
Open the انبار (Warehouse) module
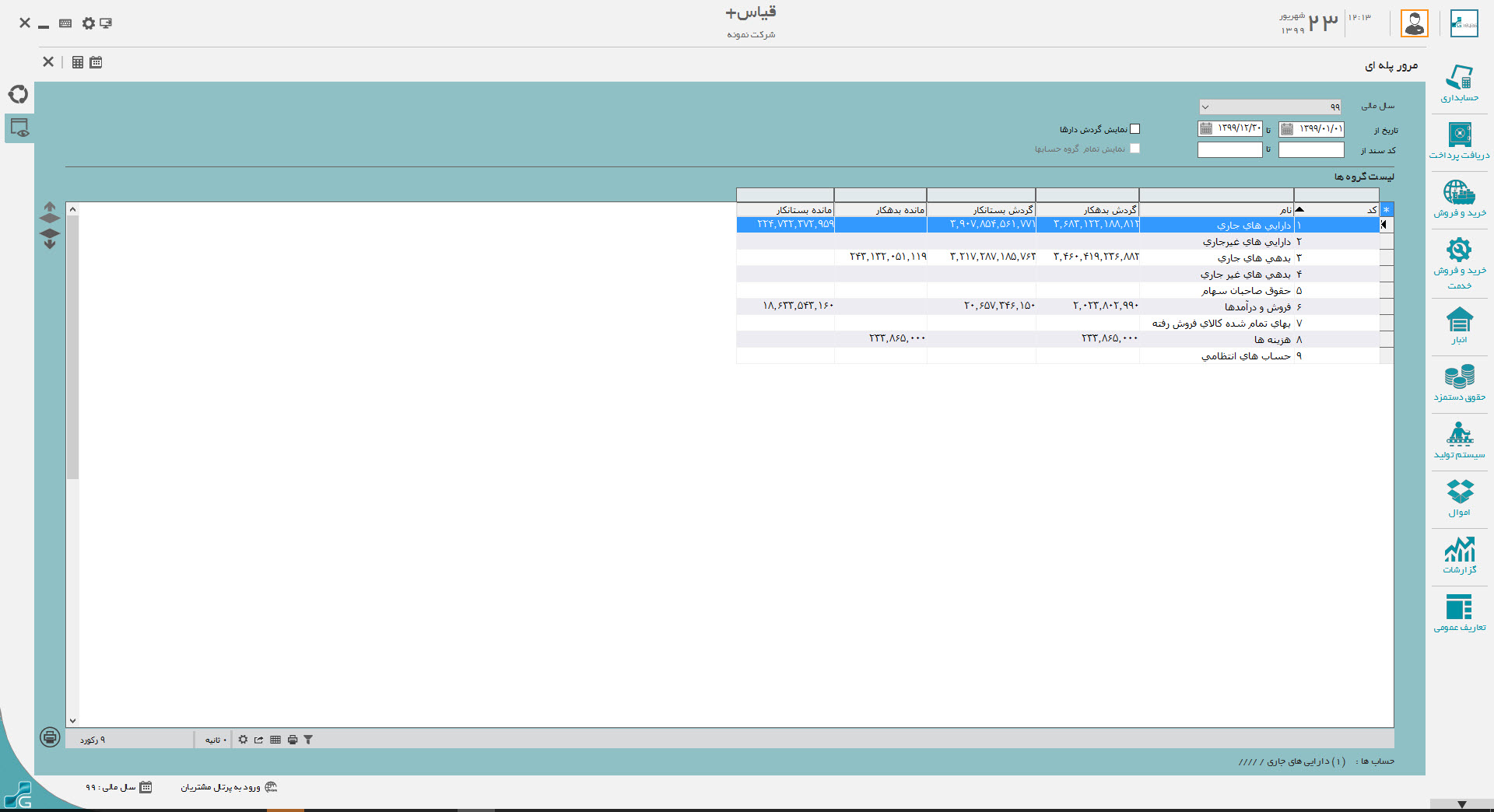tap(1459, 325)
